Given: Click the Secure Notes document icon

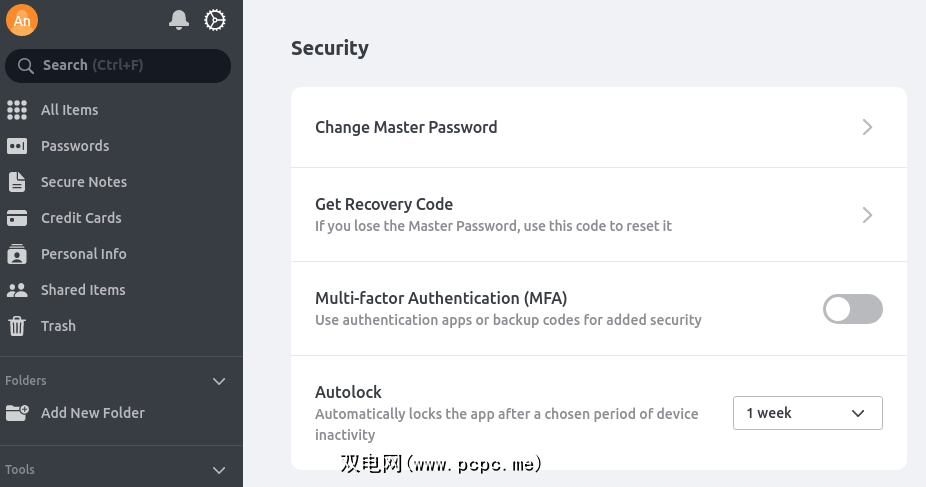Looking at the screenshot, I should [17, 182].
